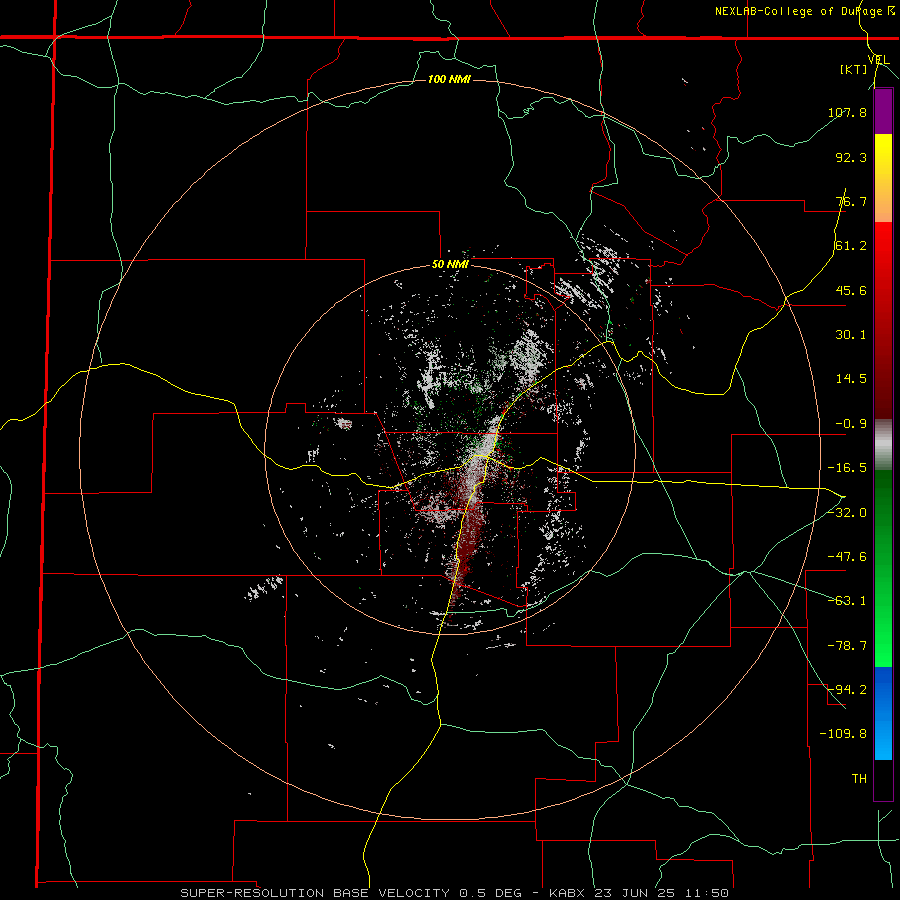Select the 45.6 velocity scale value
Viewport: 900px width, 900px height.
851,290
